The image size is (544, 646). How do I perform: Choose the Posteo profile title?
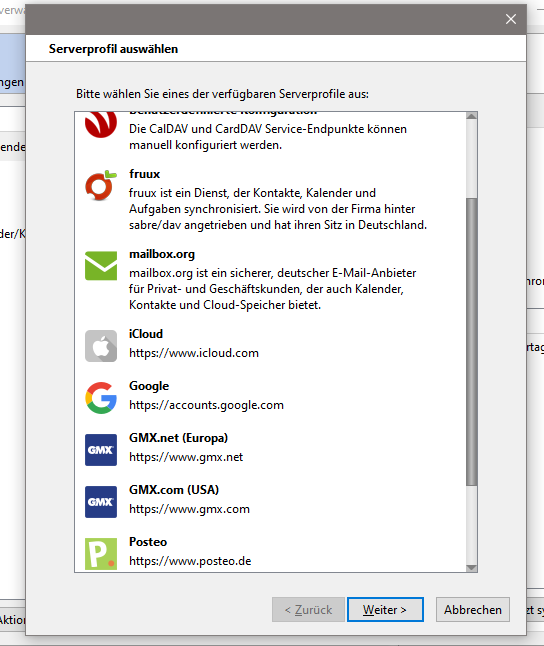(x=148, y=542)
